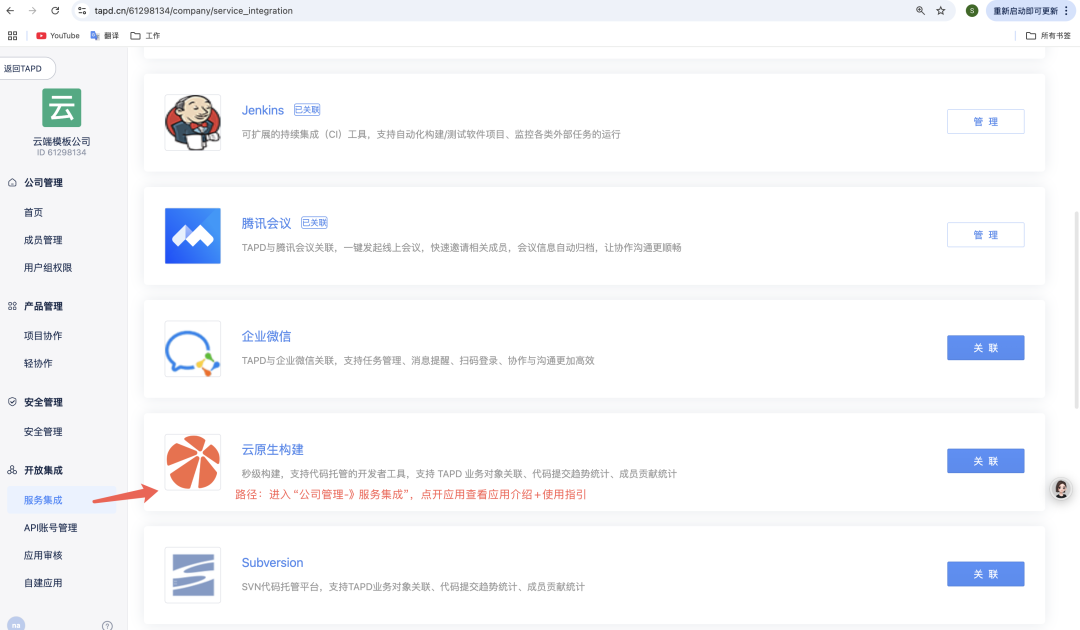Click the 已关联 badge beside 腾讯会议
The width and height of the screenshot is (1080, 630).
pyautogui.click(x=314, y=222)
